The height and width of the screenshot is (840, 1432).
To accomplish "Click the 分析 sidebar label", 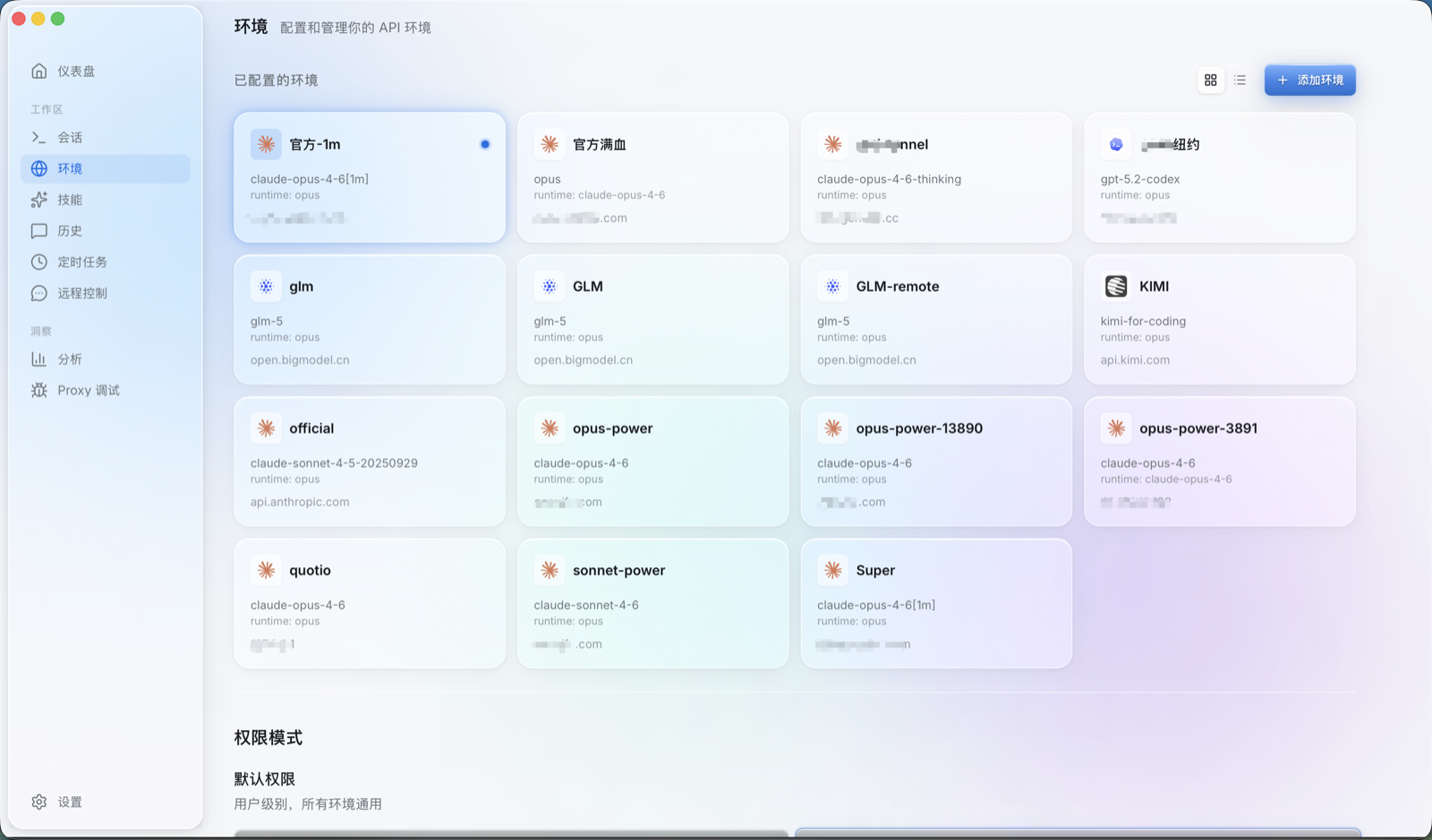I will coord(70,359).
